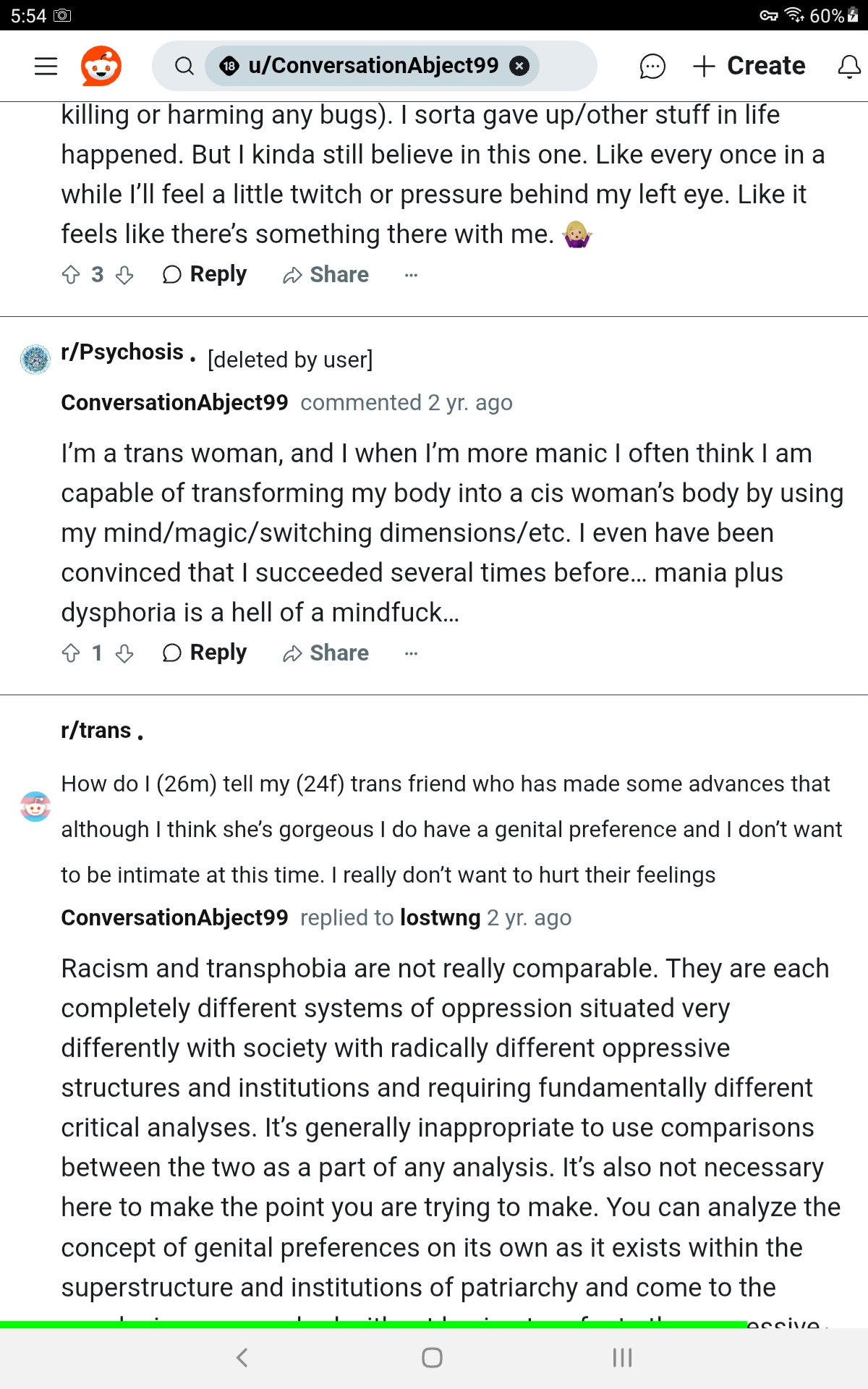
Task: Tap the search magnifier icon
Action: pyautogui.click(x=184, y=66)
